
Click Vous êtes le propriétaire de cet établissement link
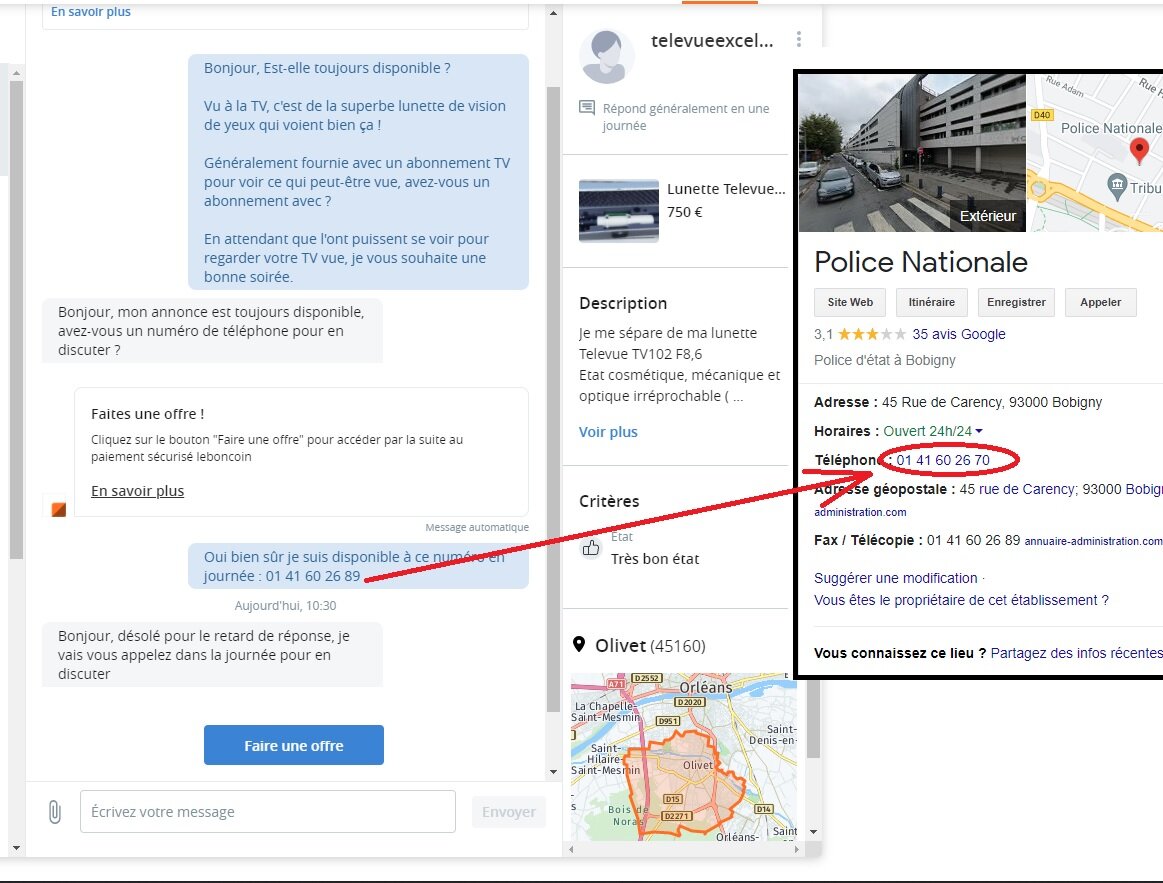coord(961,600)
